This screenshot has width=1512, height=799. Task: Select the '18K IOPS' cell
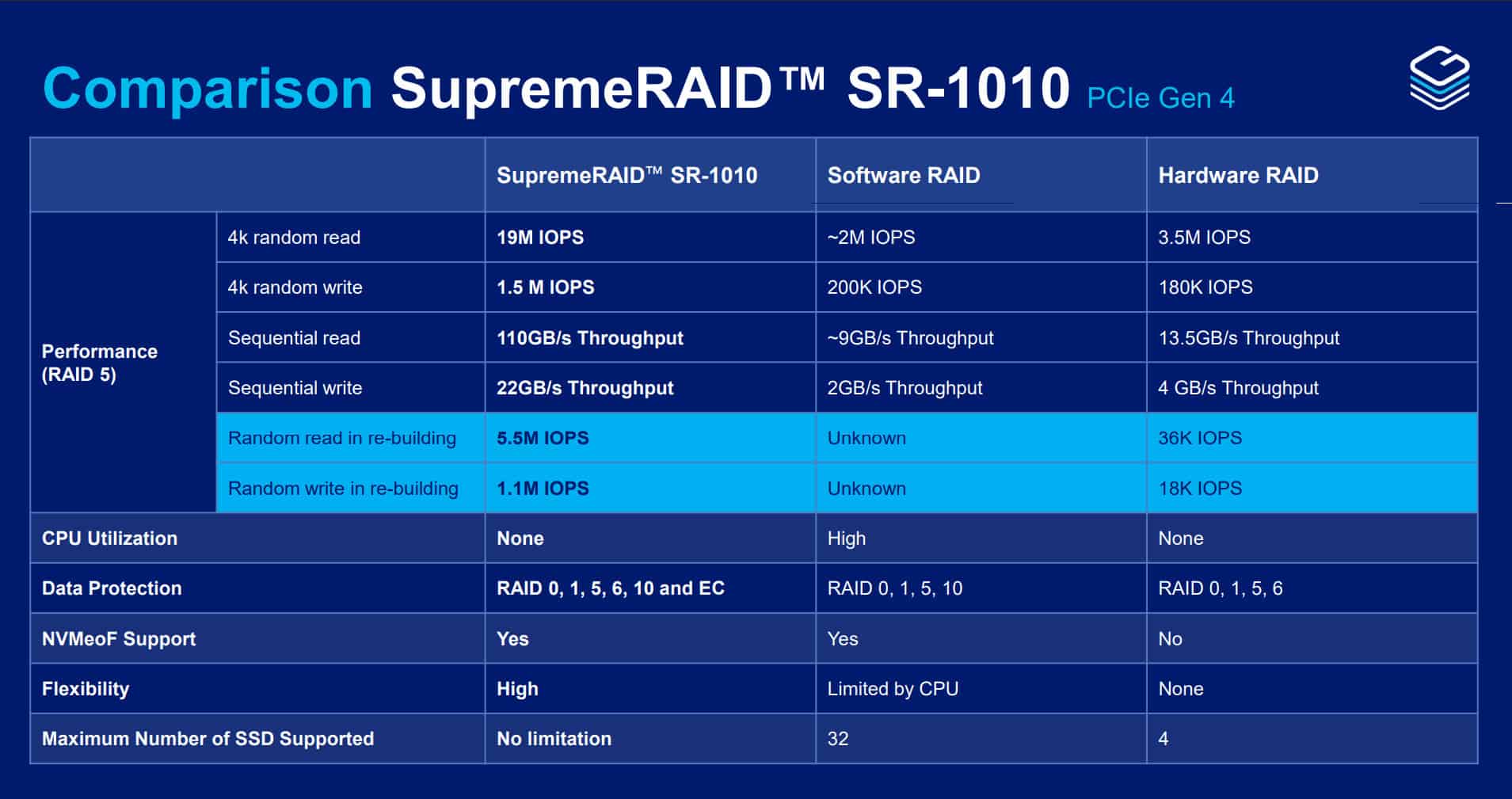point(1312,489)
